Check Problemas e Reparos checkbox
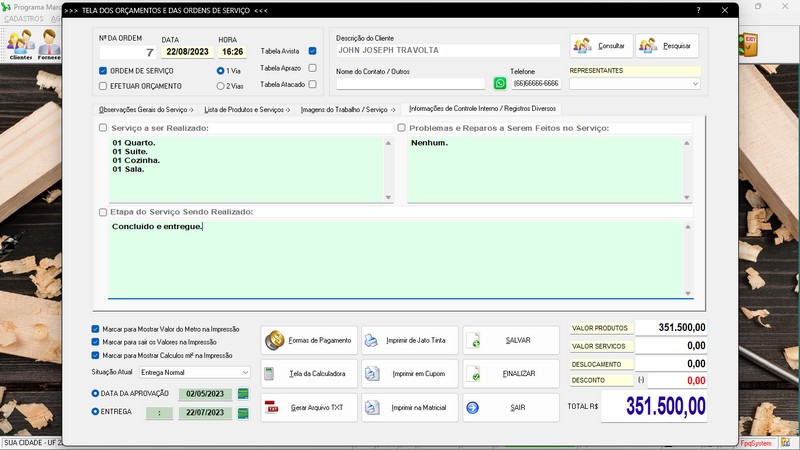 pyautogui.click(x=402, y=128)
